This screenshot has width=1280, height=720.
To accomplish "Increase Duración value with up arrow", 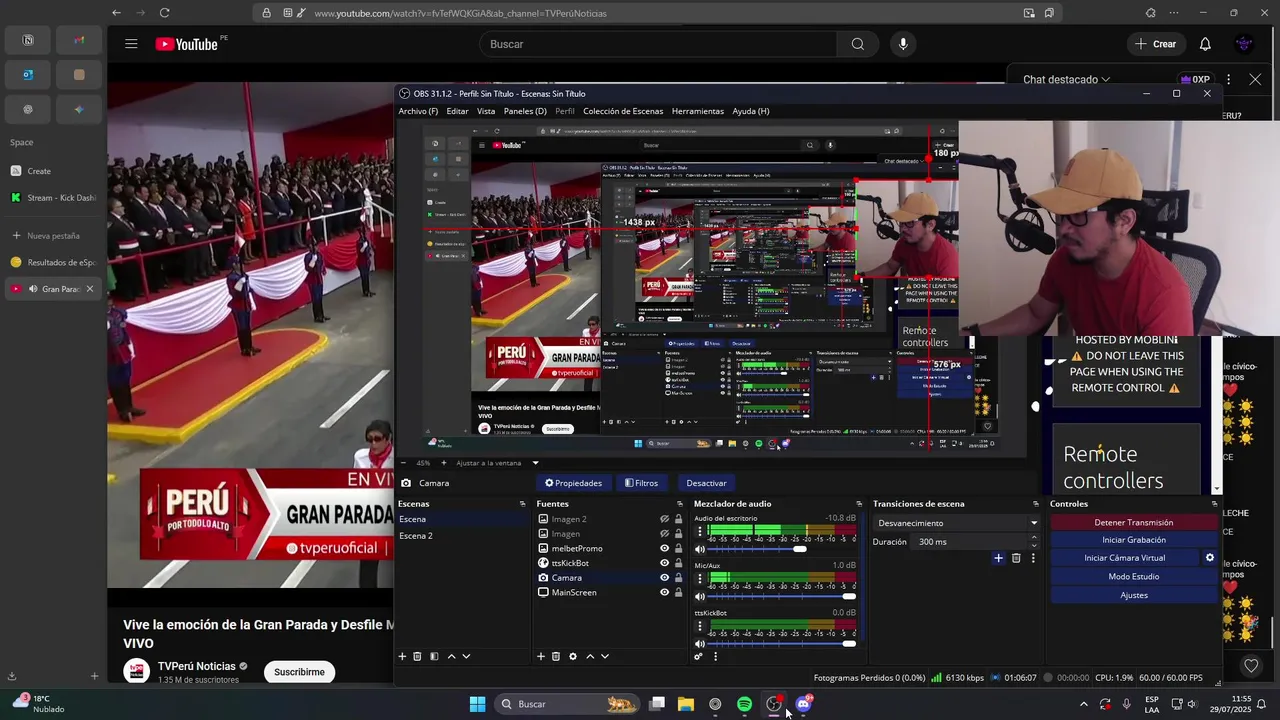I will (1034, 538).
